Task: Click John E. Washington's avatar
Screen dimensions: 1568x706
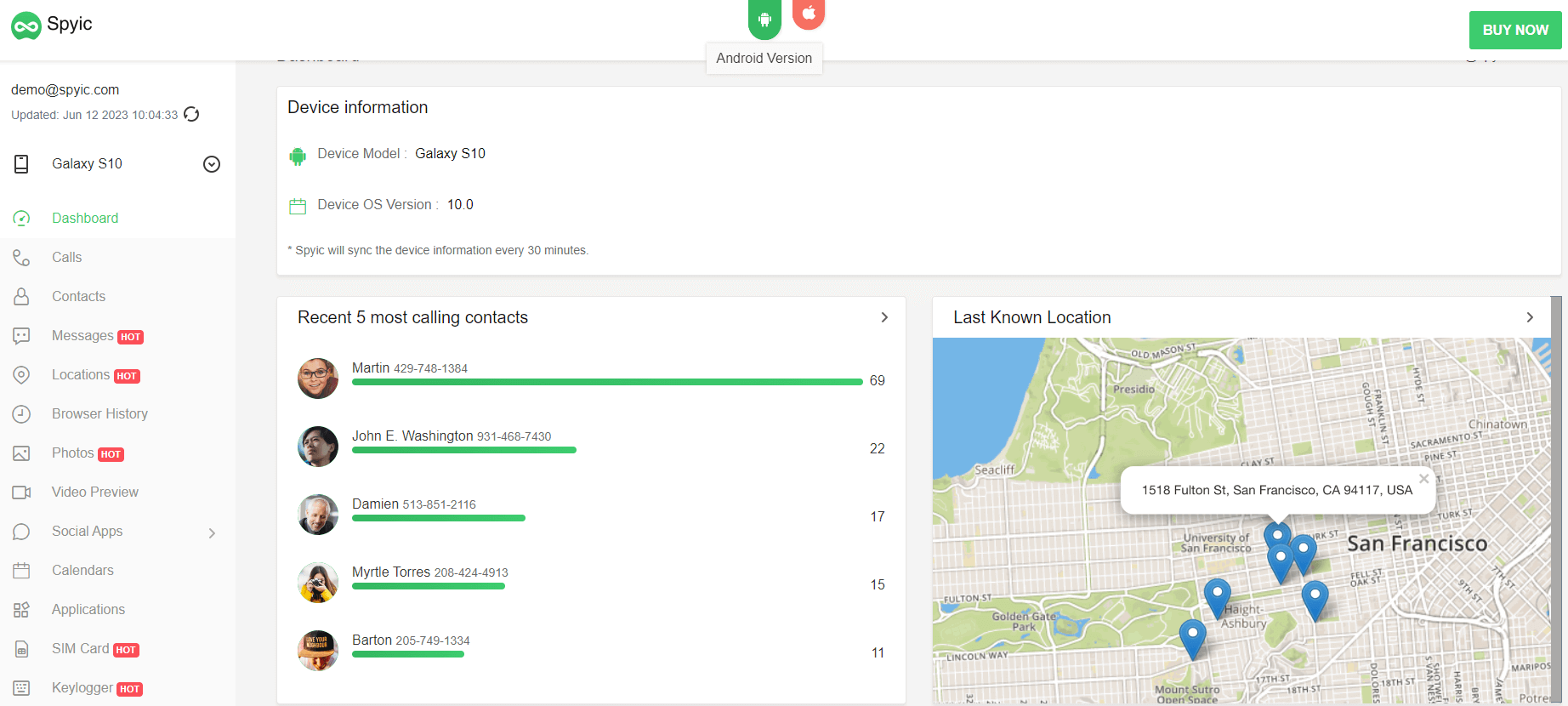Action: point(318,447)
